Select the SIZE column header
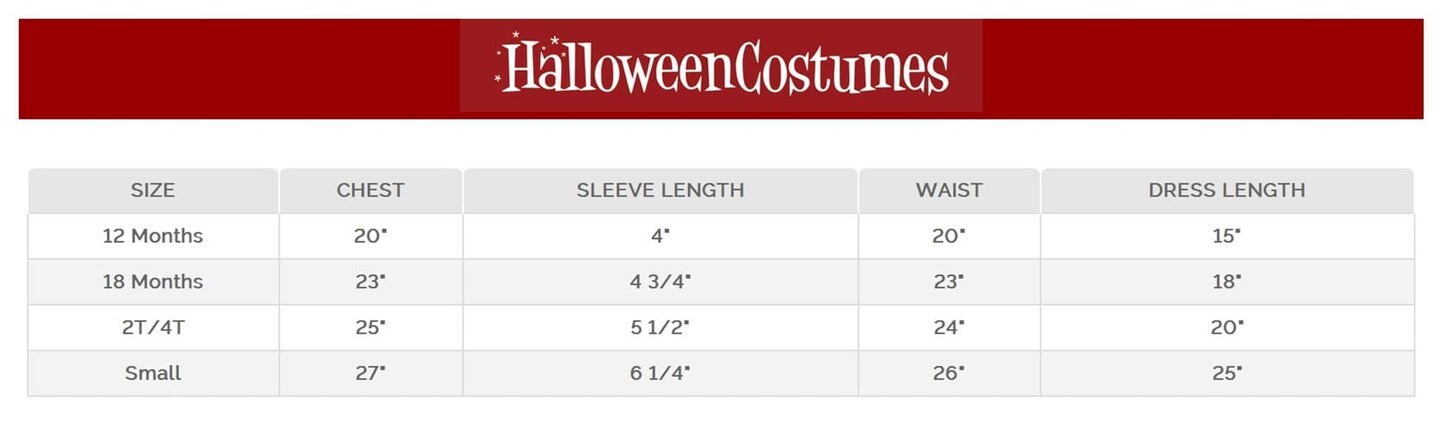Image resolution: width=1440 pixels, height=424 pixels. pyautogui.click(x=153, y=190)
